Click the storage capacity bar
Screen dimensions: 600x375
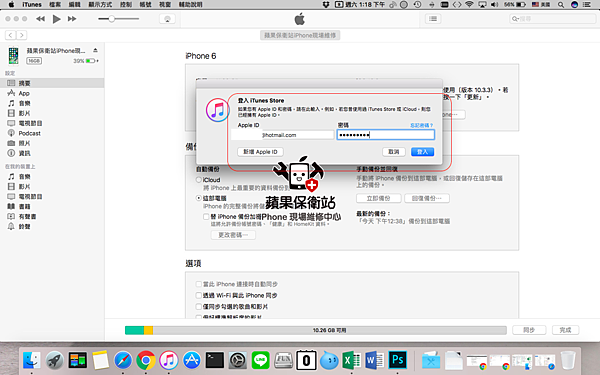click(x=316, y=330)
